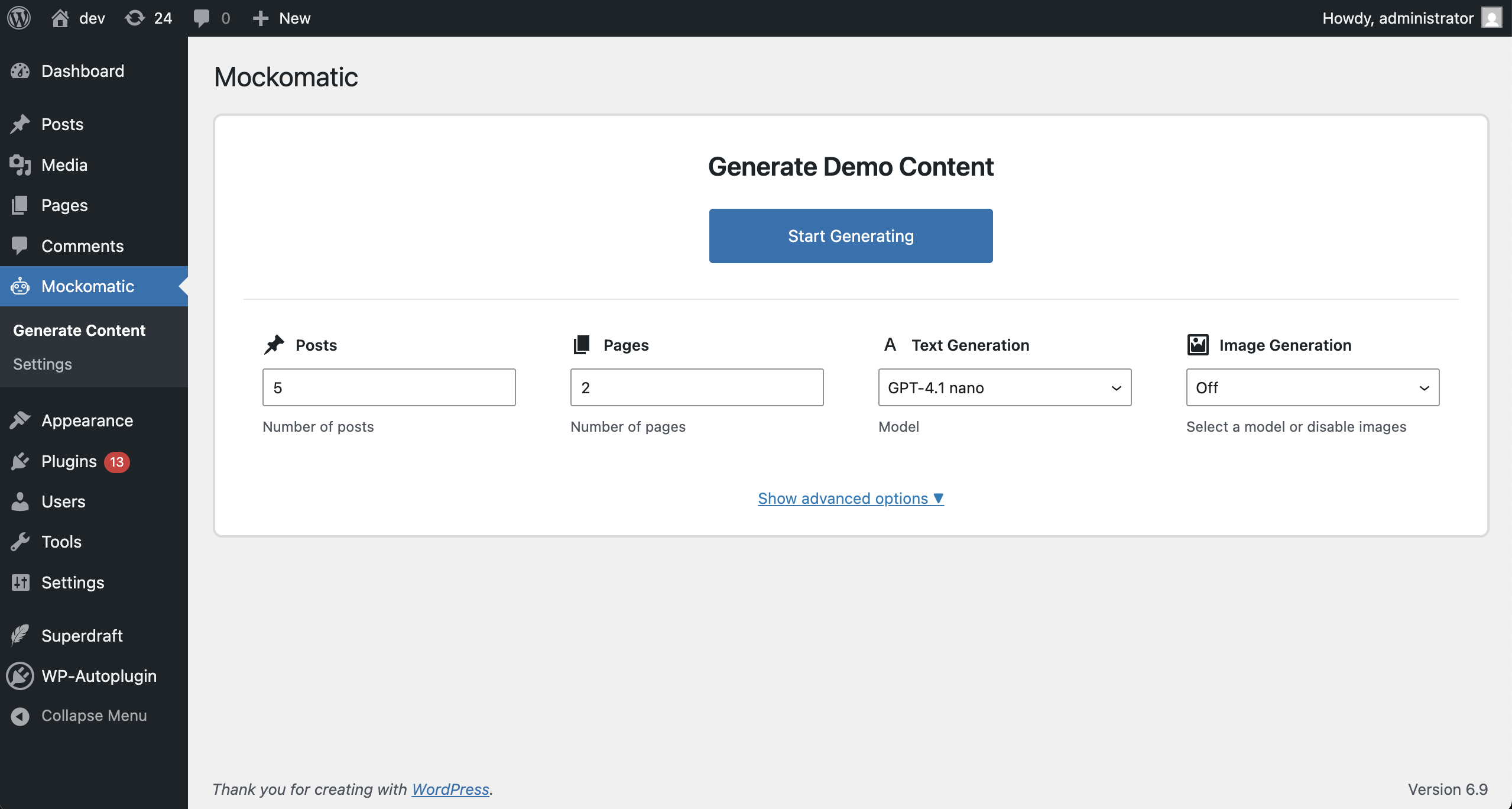Open Plugins menu item

94,461
